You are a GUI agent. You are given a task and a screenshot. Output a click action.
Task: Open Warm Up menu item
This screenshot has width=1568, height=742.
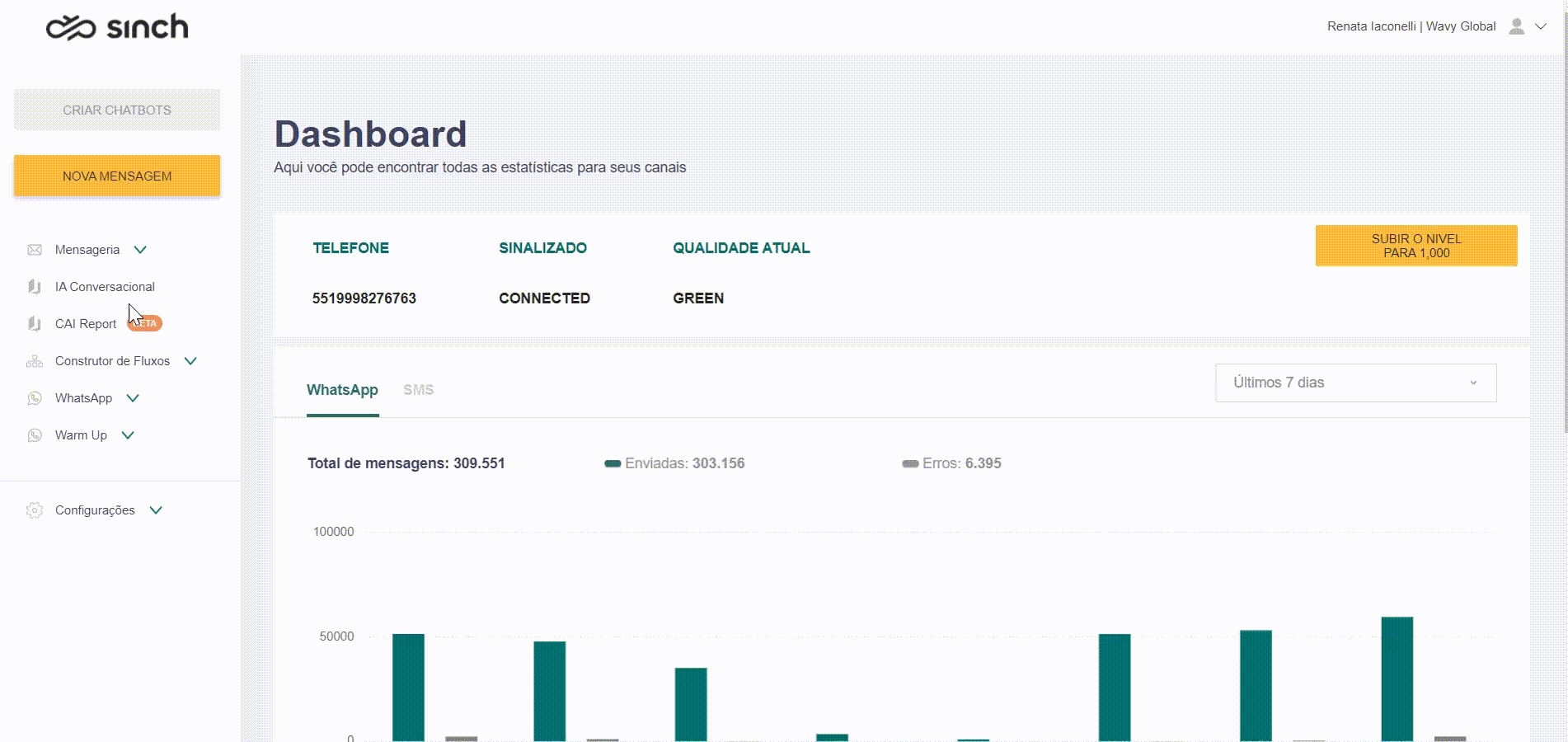[81, 435]
